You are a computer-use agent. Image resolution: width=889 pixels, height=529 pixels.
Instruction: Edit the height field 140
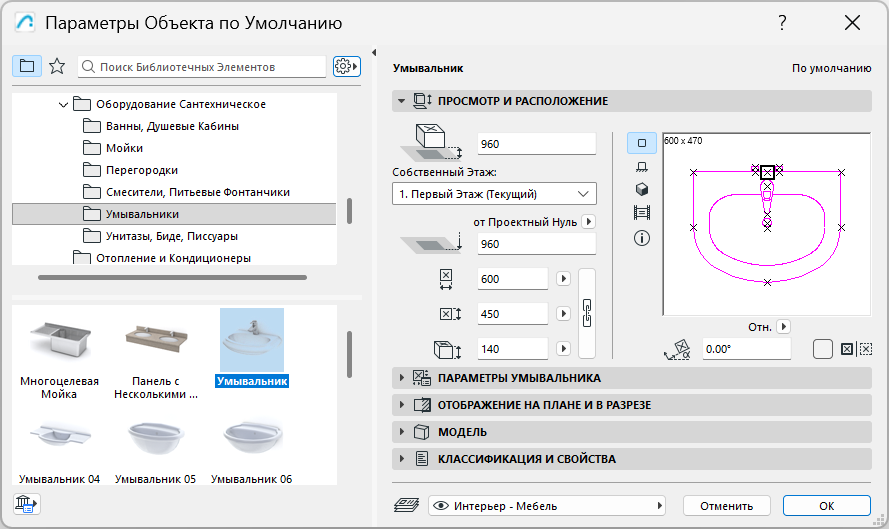(x=513, y=349)
